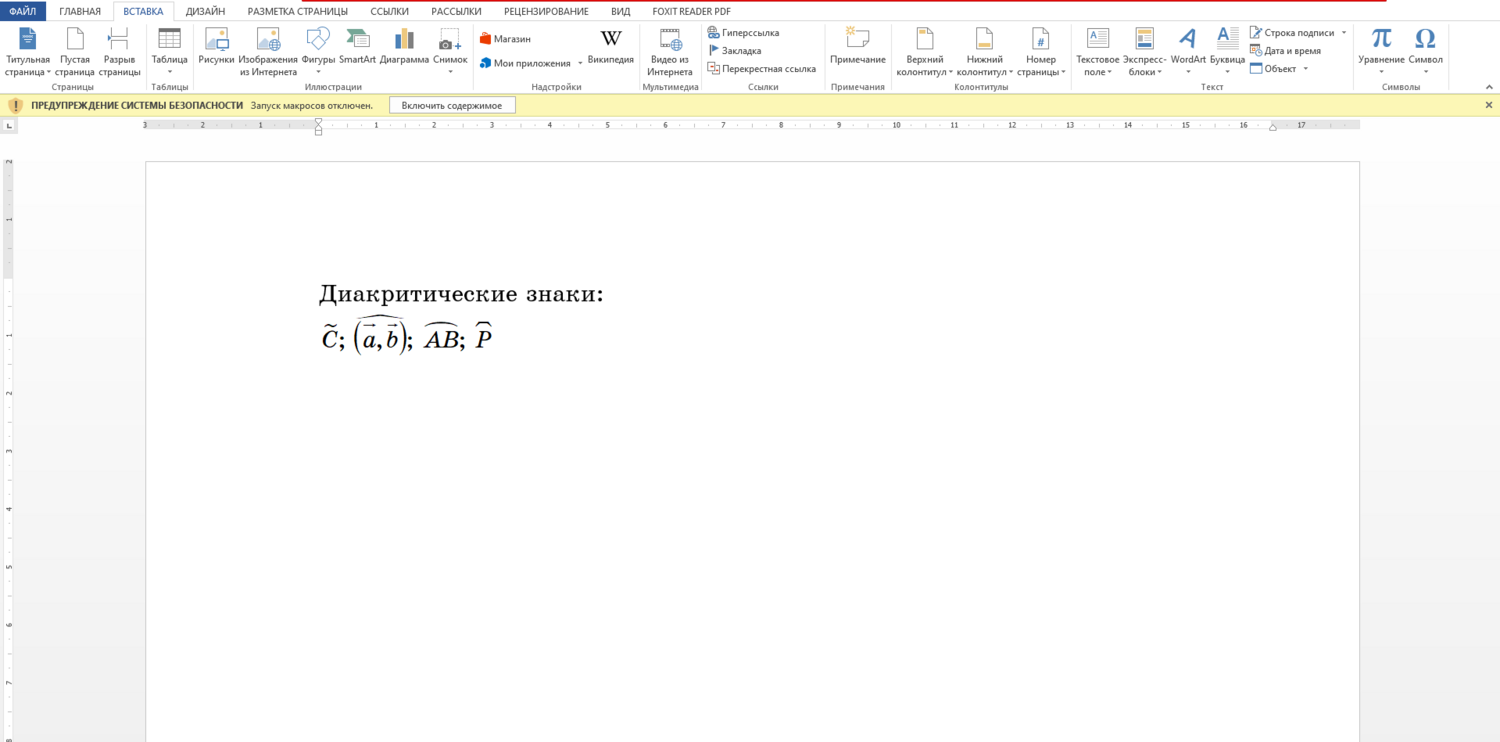Screen dimensions: 1500x742
Task: Expand the Строка подписи dropdown arrow
Action: coord(1344,33)
